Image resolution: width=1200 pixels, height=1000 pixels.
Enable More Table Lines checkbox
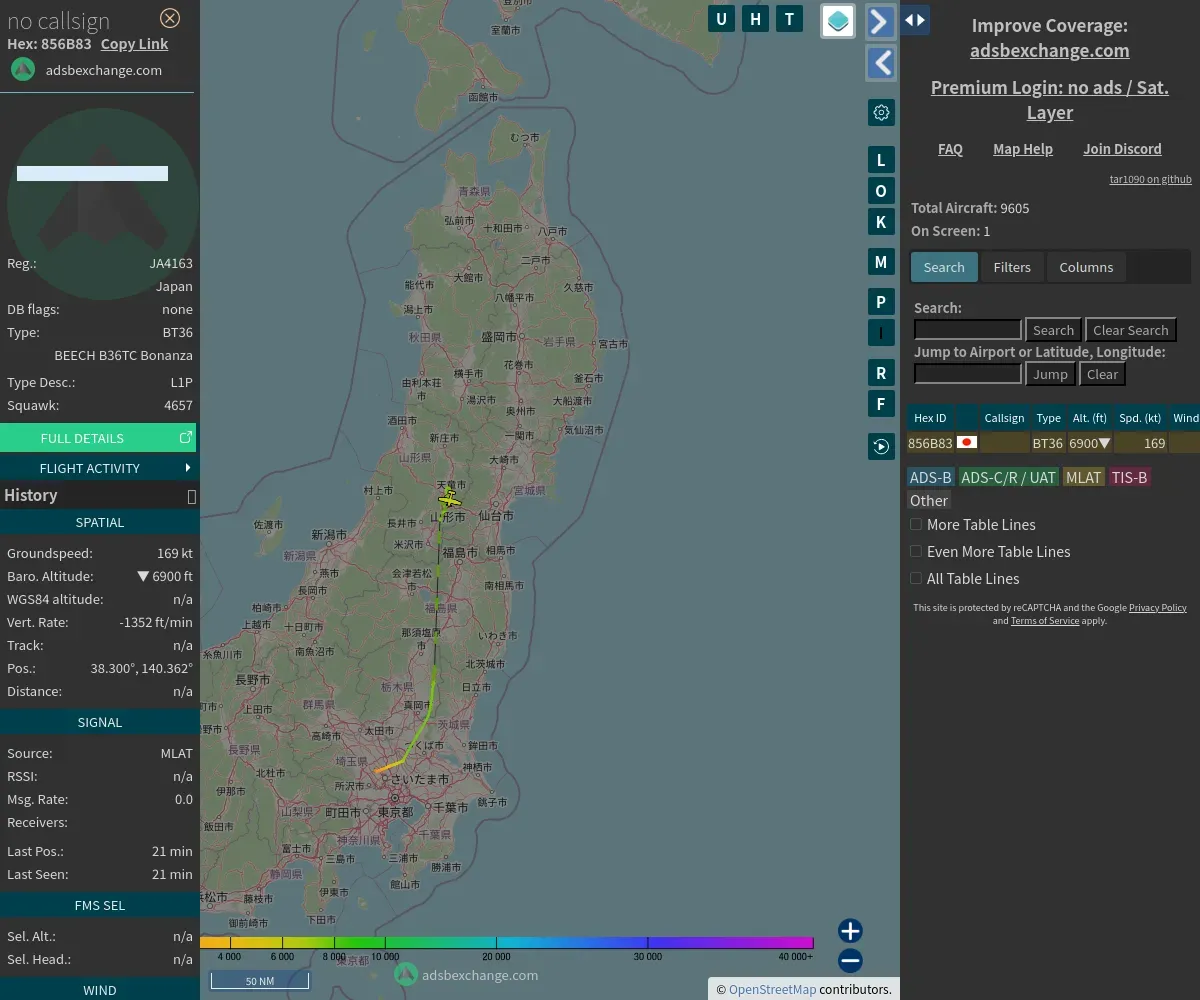coord(916,524)
